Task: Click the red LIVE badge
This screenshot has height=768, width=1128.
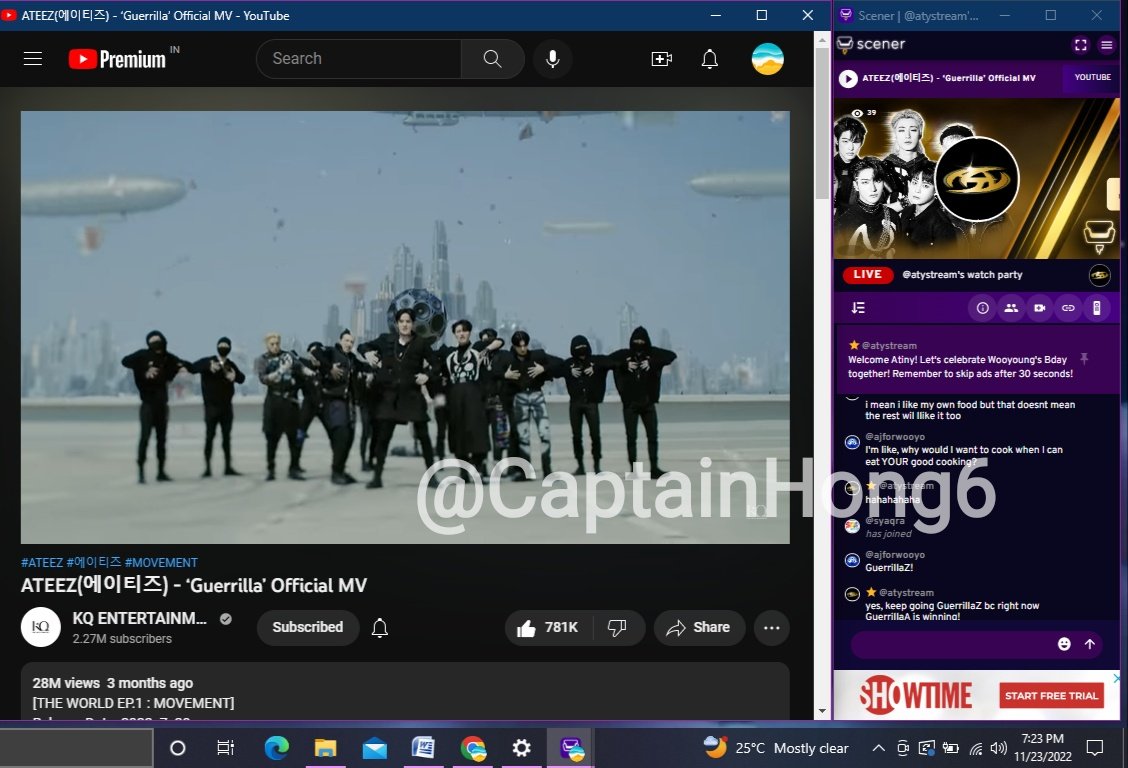Action: [x=868, y=275]
